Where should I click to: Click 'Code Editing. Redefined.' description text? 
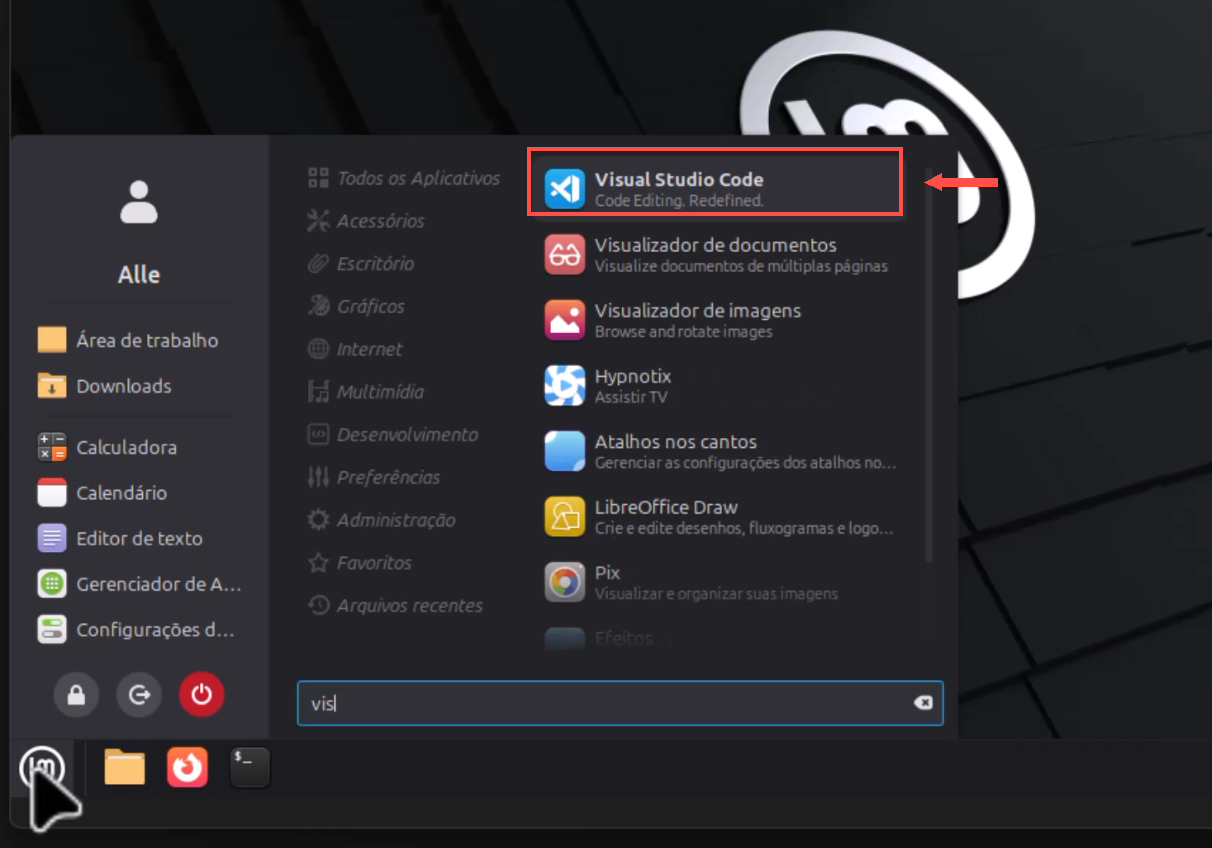coord(679,201)
